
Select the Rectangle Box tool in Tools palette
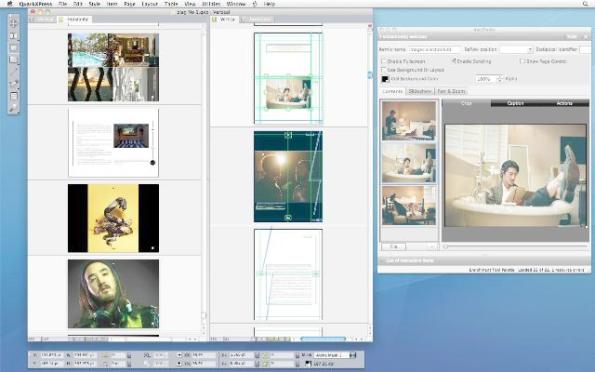pyautogui.click(x=14, y=59)
